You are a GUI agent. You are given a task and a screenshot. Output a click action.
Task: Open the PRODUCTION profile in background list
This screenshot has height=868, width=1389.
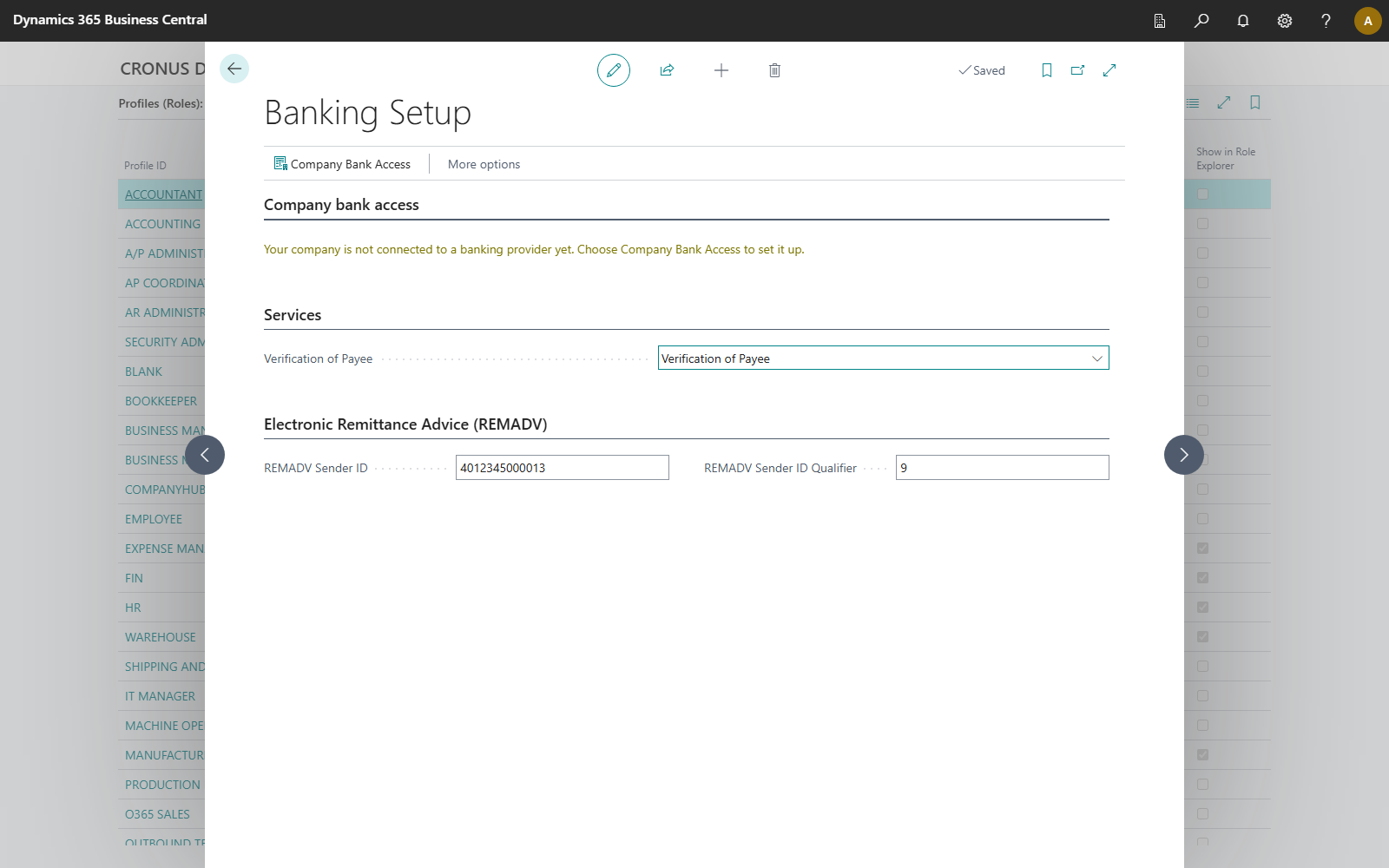[x=163, y=785]
